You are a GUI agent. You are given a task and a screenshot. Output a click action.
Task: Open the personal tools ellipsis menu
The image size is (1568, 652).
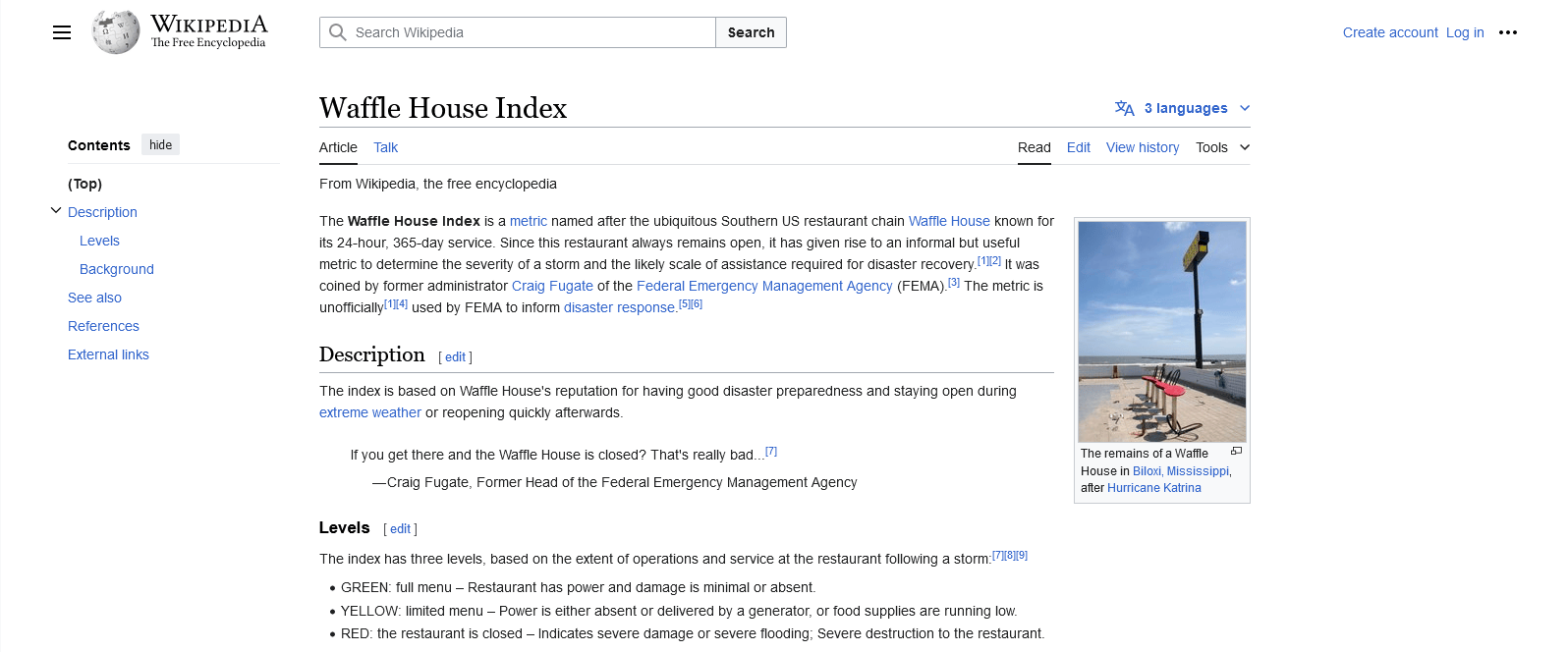(x=1508, y=32)
